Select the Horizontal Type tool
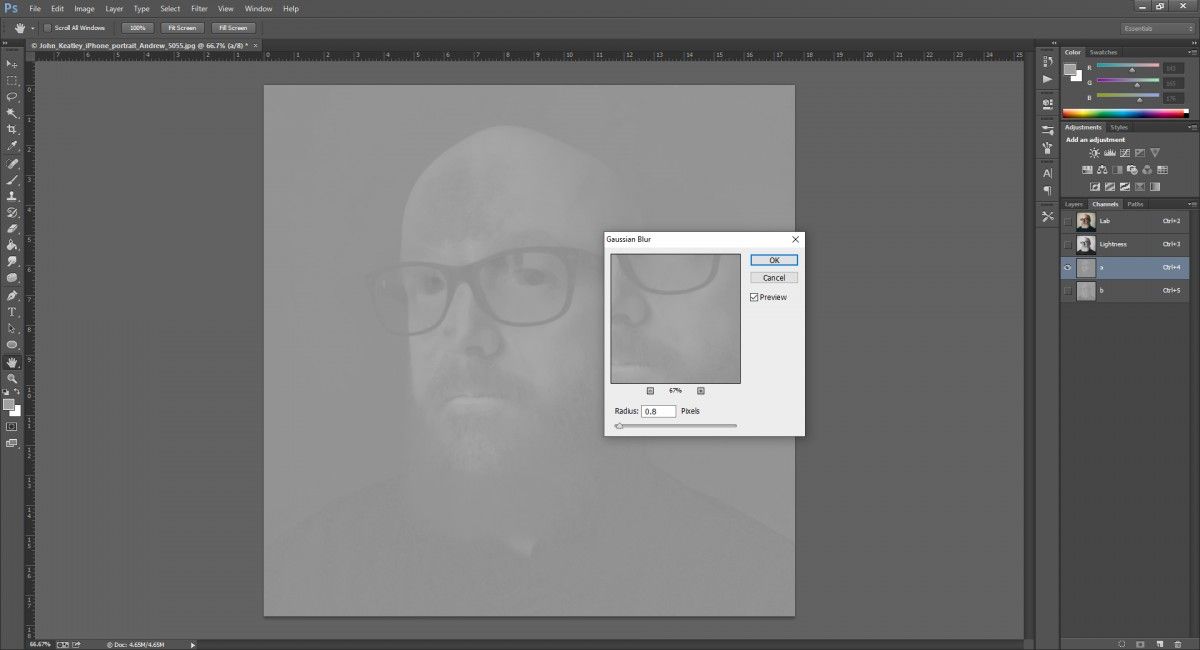1200x650 pixels. click(x=12, y=312)
